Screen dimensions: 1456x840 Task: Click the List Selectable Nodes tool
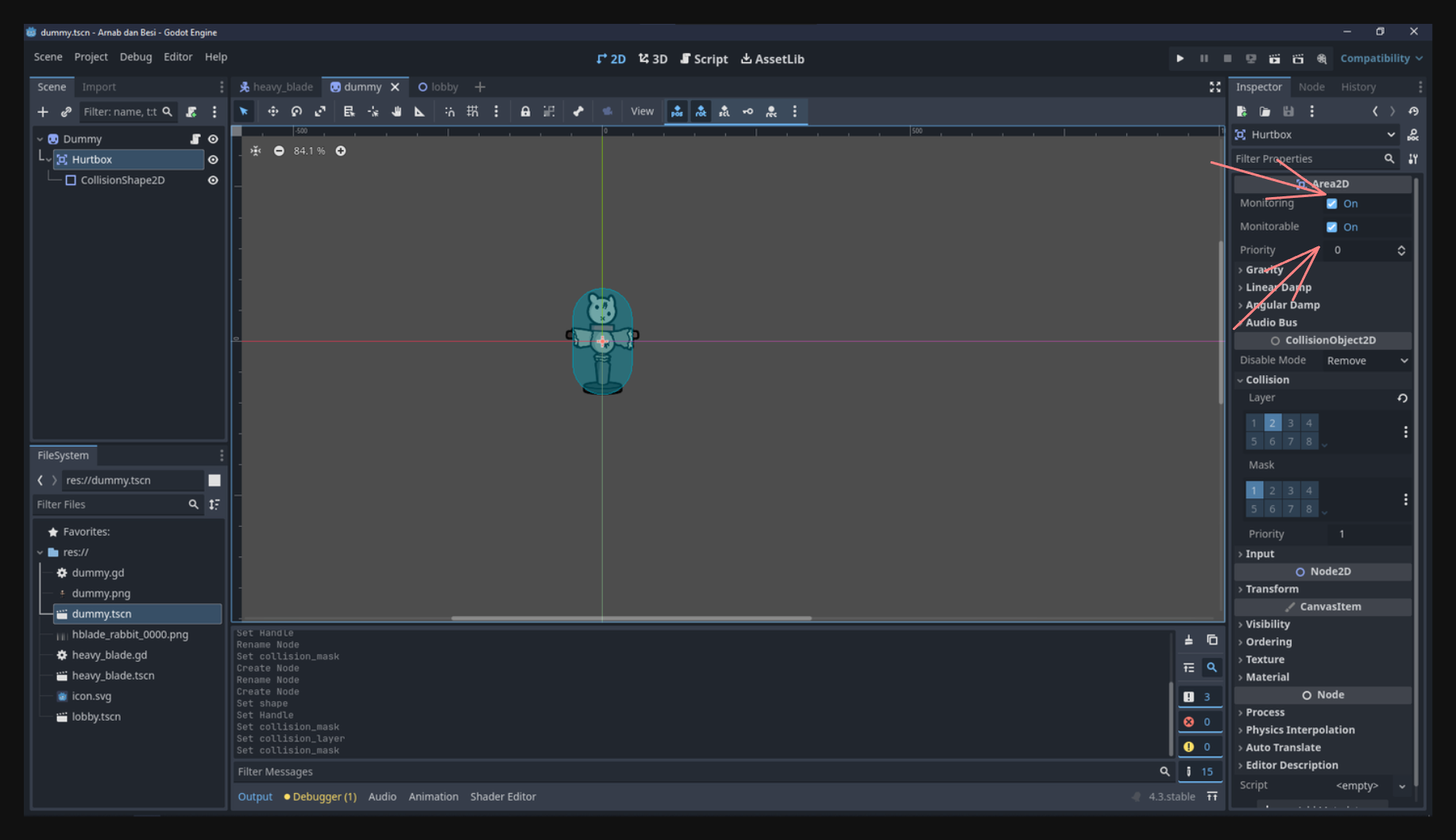pyautogui.click(x=349, y=111)
